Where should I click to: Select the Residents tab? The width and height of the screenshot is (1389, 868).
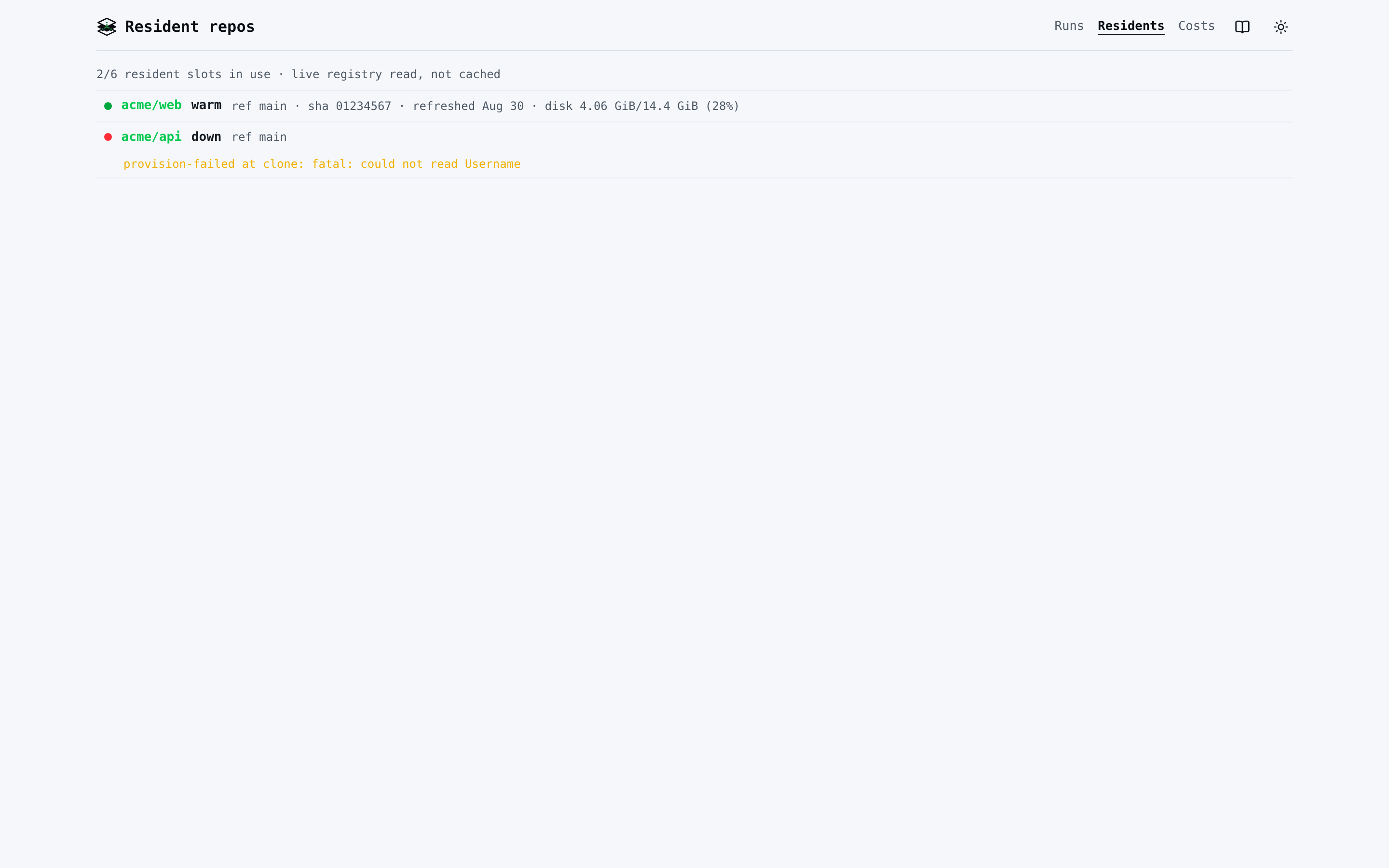1130,26
